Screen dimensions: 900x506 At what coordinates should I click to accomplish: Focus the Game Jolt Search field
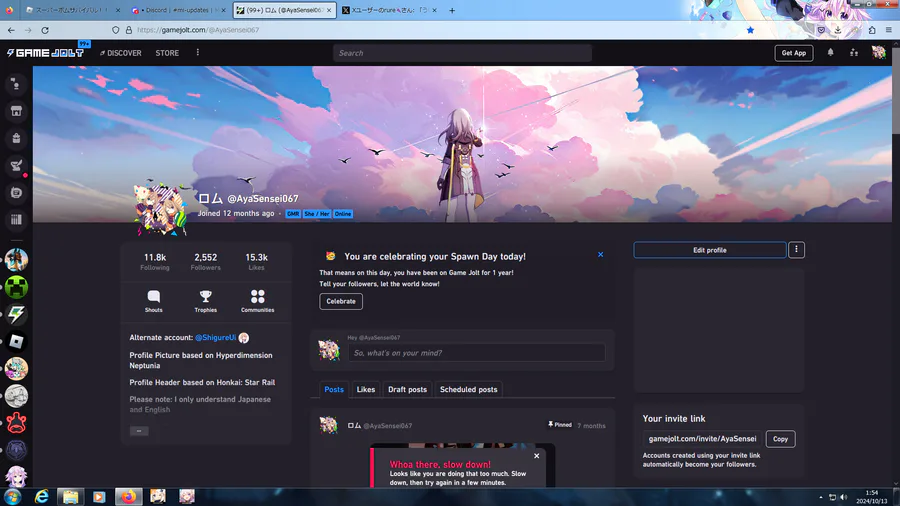(462, 53)
